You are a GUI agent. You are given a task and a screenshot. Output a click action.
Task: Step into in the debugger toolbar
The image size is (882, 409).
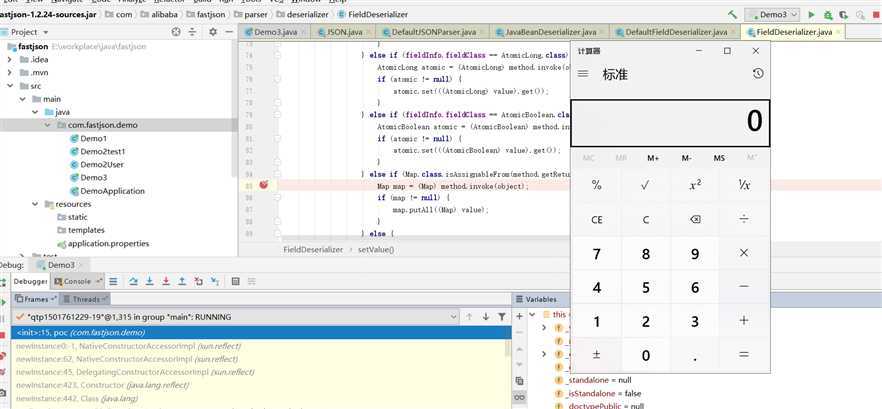pos(150,281)
